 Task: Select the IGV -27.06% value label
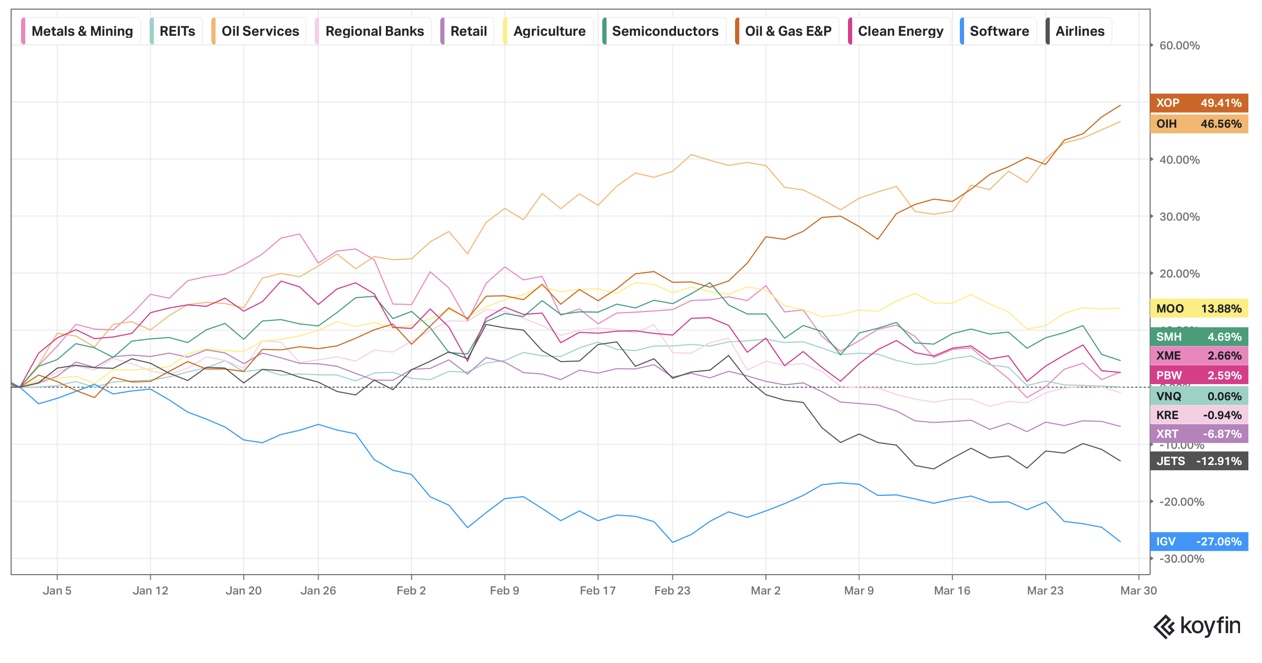coord(1199,542)
